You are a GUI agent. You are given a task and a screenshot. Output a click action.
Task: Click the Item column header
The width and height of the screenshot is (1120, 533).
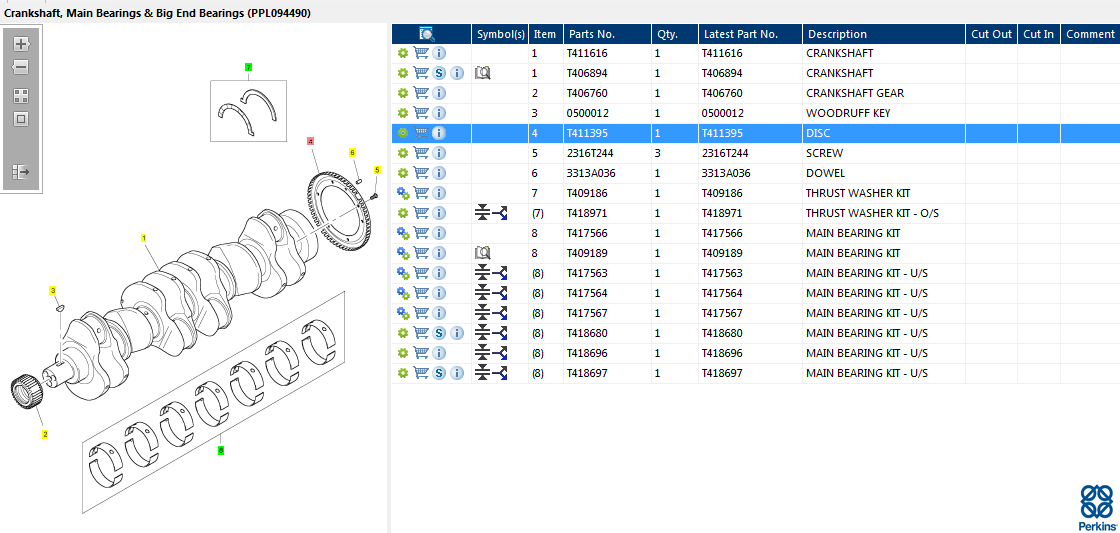point(546,34)
